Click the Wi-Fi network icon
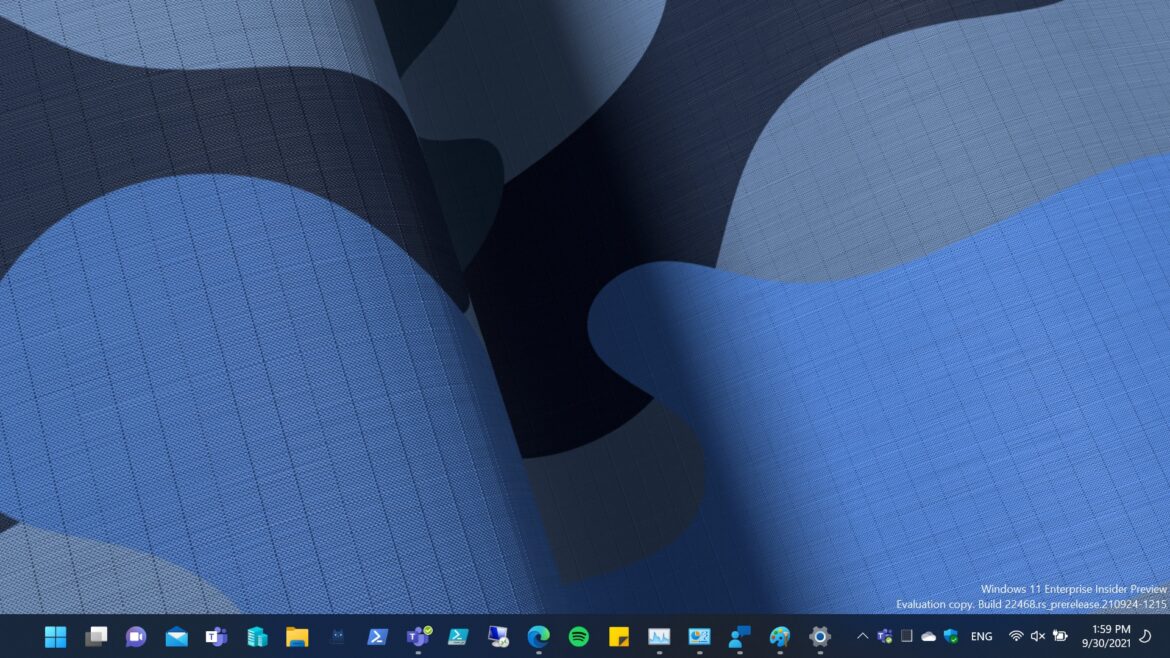Screen dimensions: 1170x658 1016,636
